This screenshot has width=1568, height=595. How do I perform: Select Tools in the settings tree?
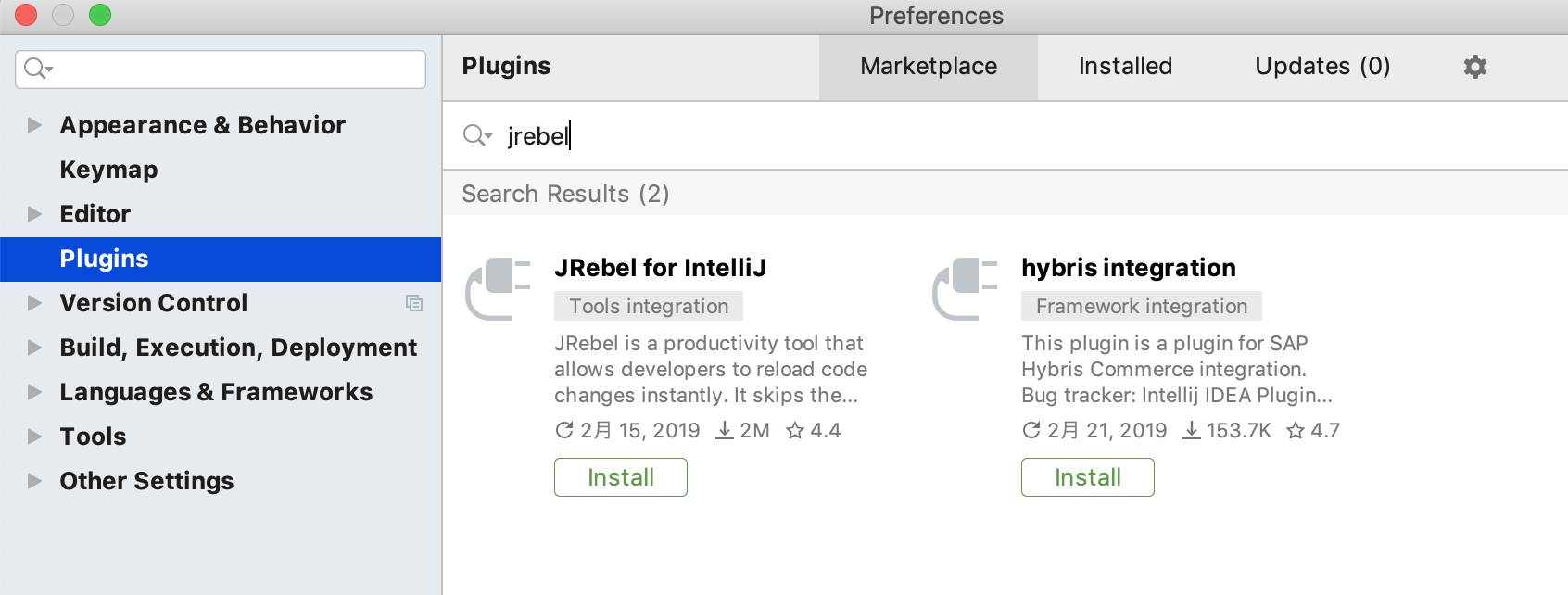(93, 437)
